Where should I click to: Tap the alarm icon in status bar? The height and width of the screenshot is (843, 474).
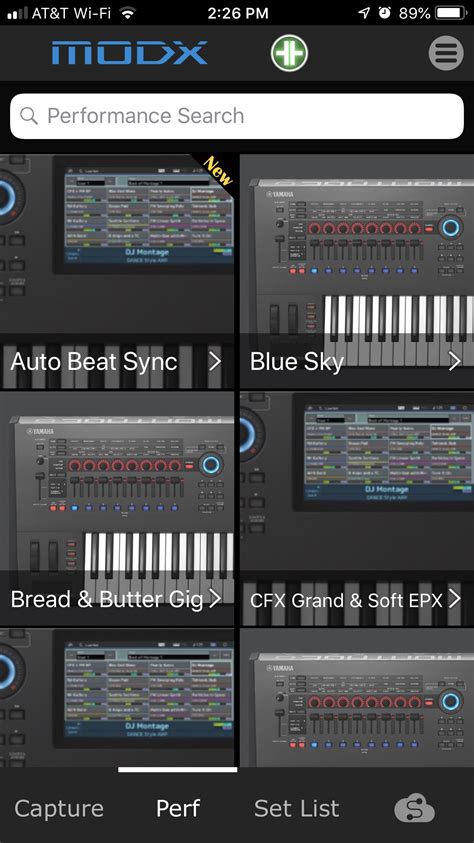[385, 13]
